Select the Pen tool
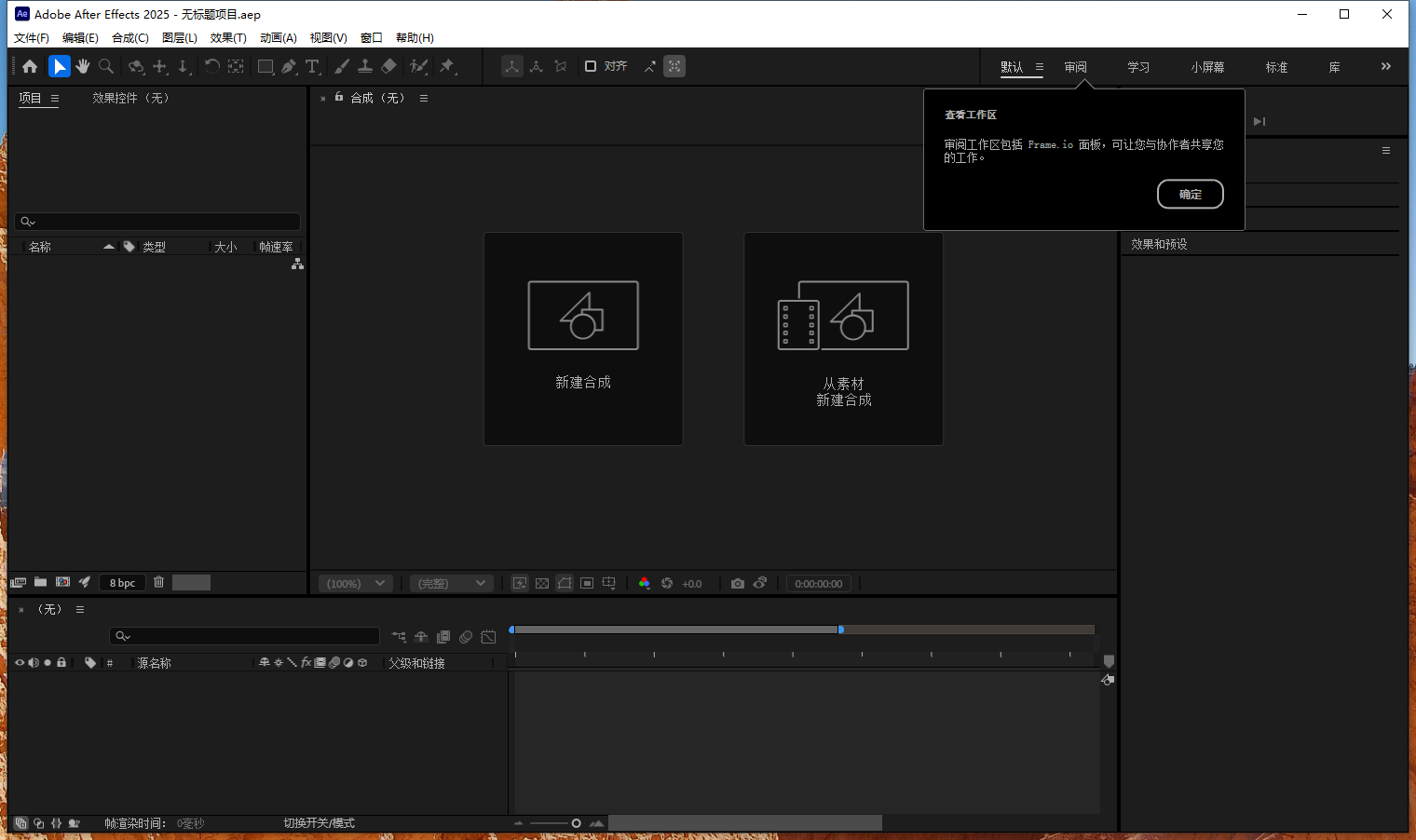This screenshot has width=1416, height=840. (x=288, y=66)
